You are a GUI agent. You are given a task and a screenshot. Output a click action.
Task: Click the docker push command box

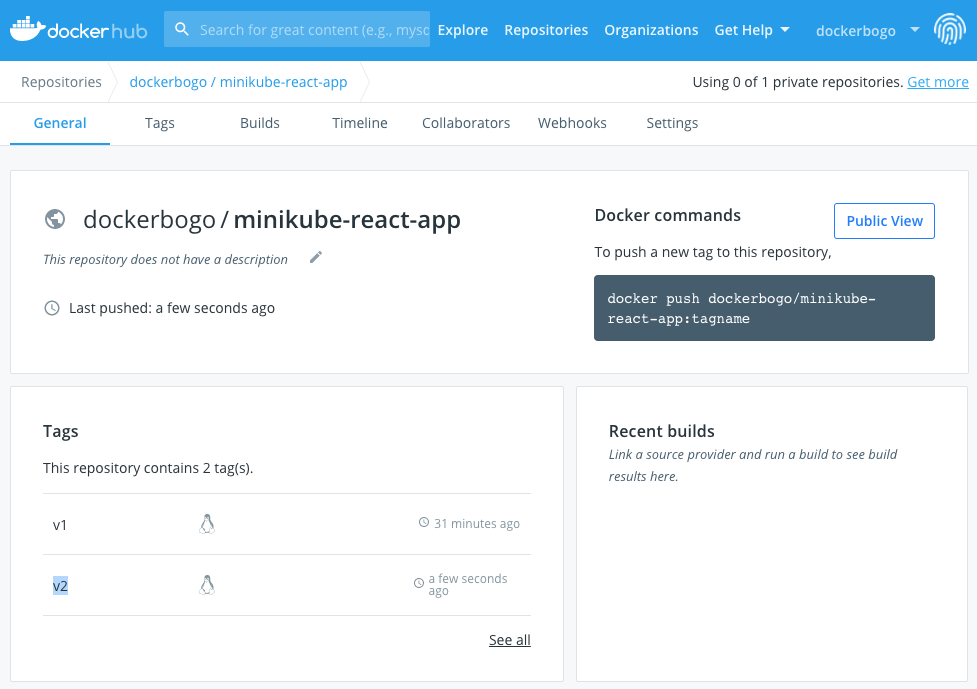point(764,308)
